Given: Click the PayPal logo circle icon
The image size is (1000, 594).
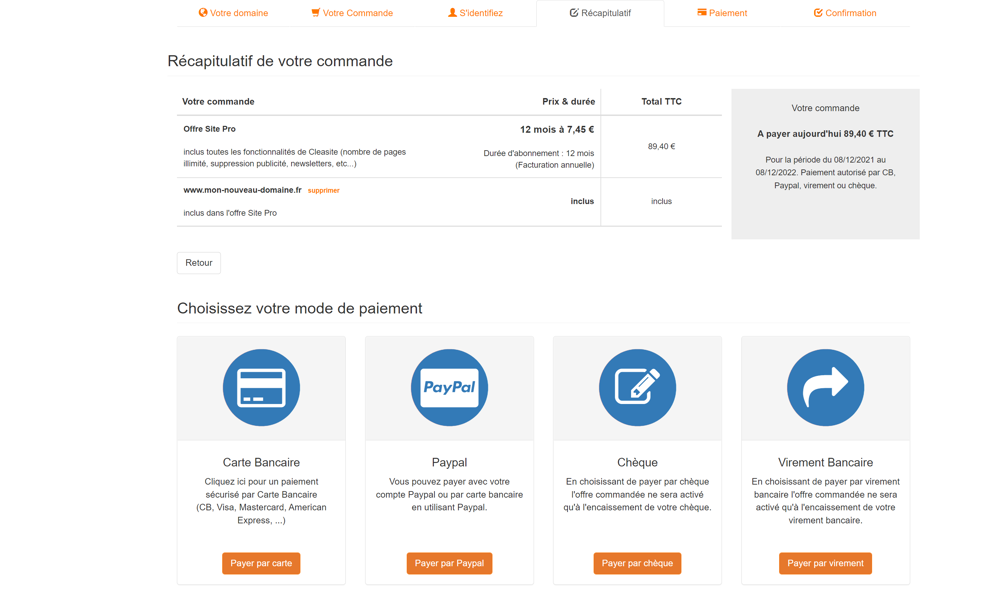Looking at the screenshot, I should coord(449,387).
